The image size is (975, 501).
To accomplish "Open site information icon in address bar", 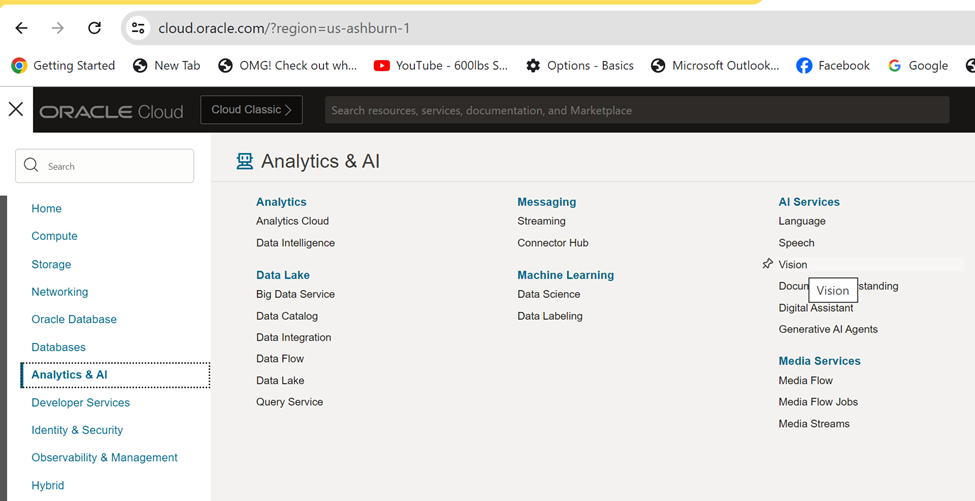I will (x=138, y=28).
